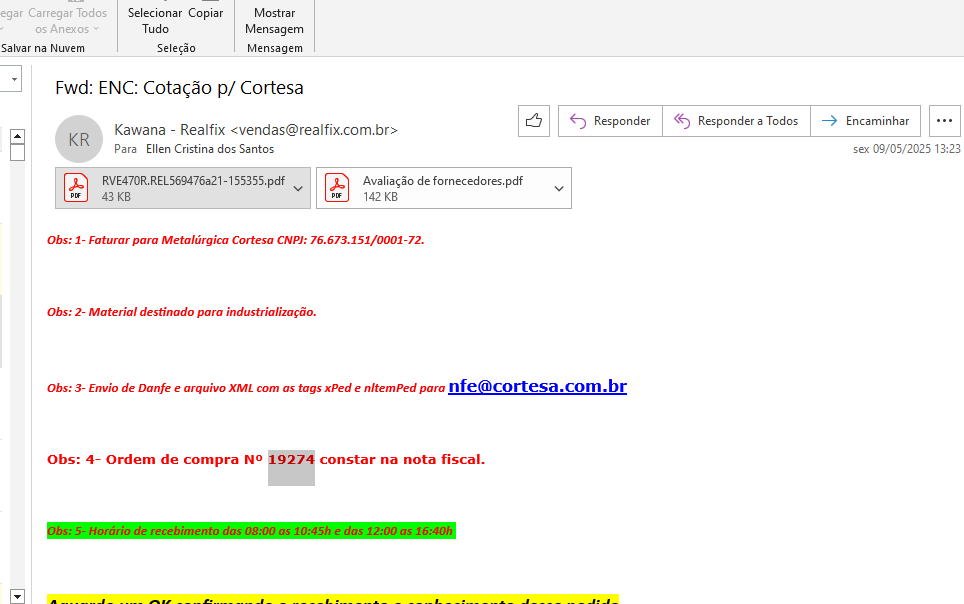Reply using the Responder button
Viewport: 964px width, 604px height.
610,121
